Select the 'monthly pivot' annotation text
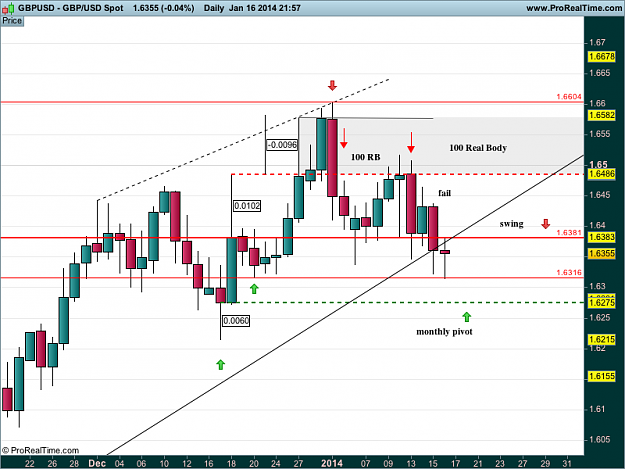 (x=444, y=332)
